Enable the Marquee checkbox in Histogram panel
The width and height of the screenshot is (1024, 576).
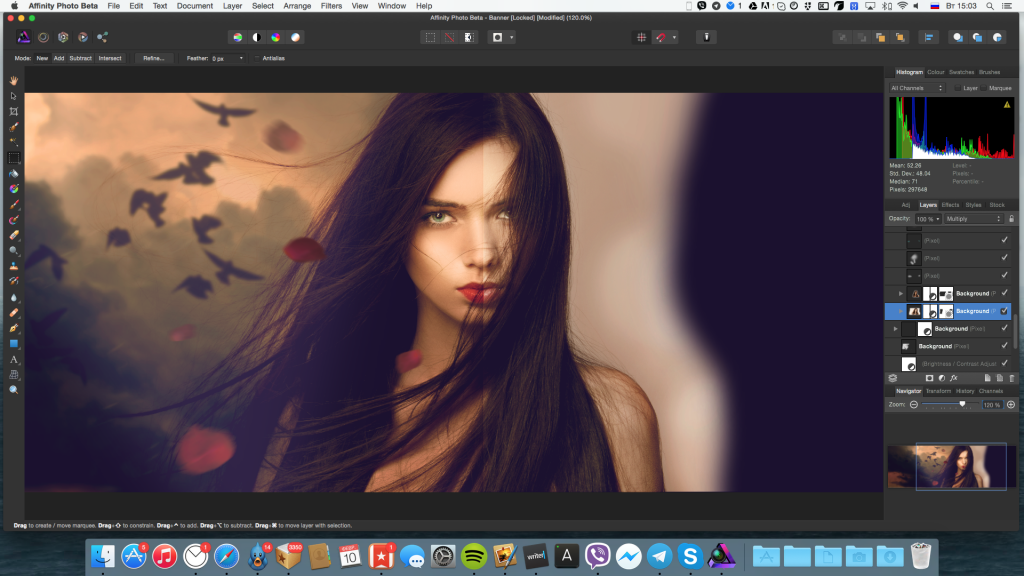click(x=983, y=88)
